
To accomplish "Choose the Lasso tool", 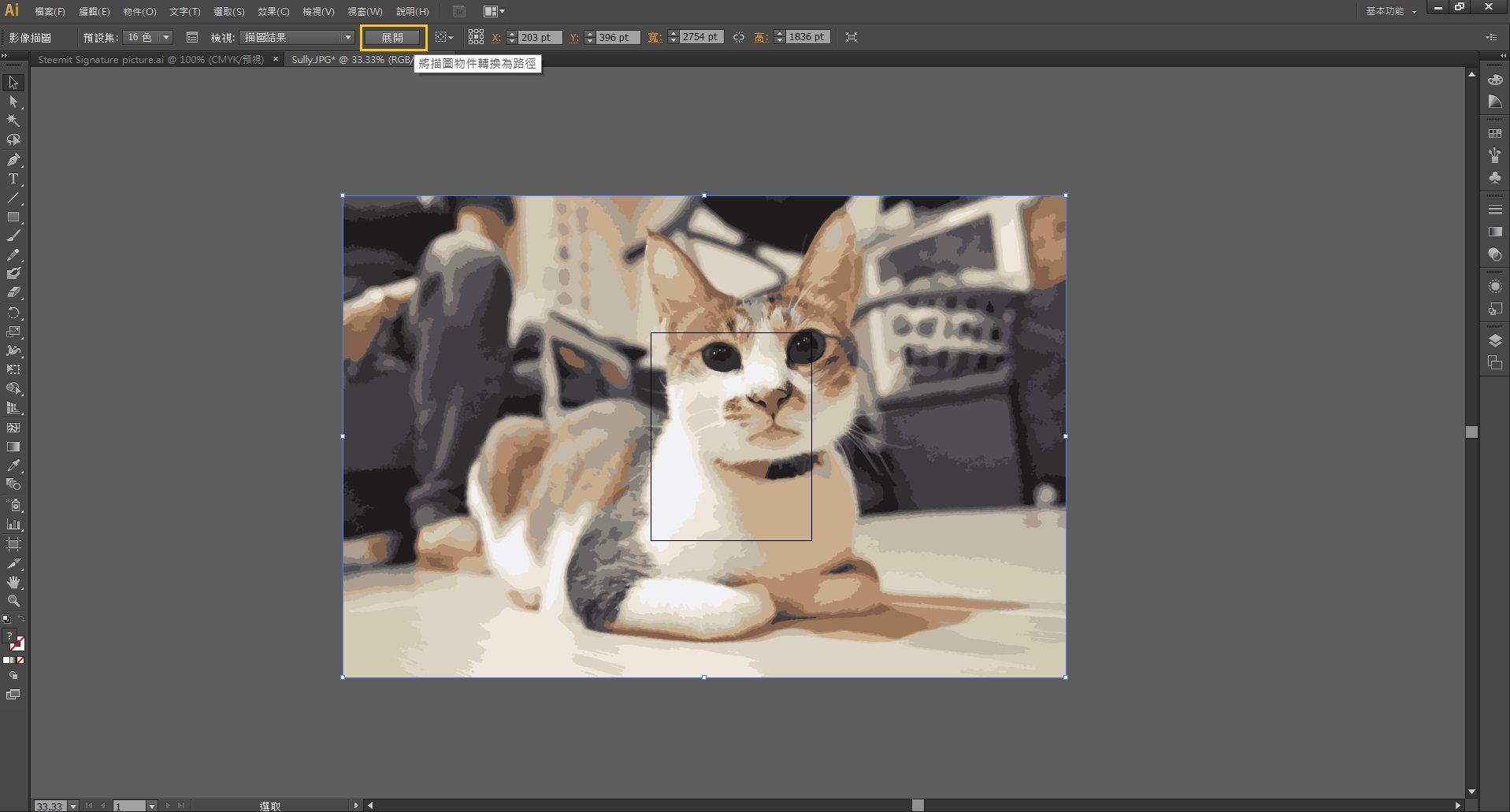I will tap(13, 140).
